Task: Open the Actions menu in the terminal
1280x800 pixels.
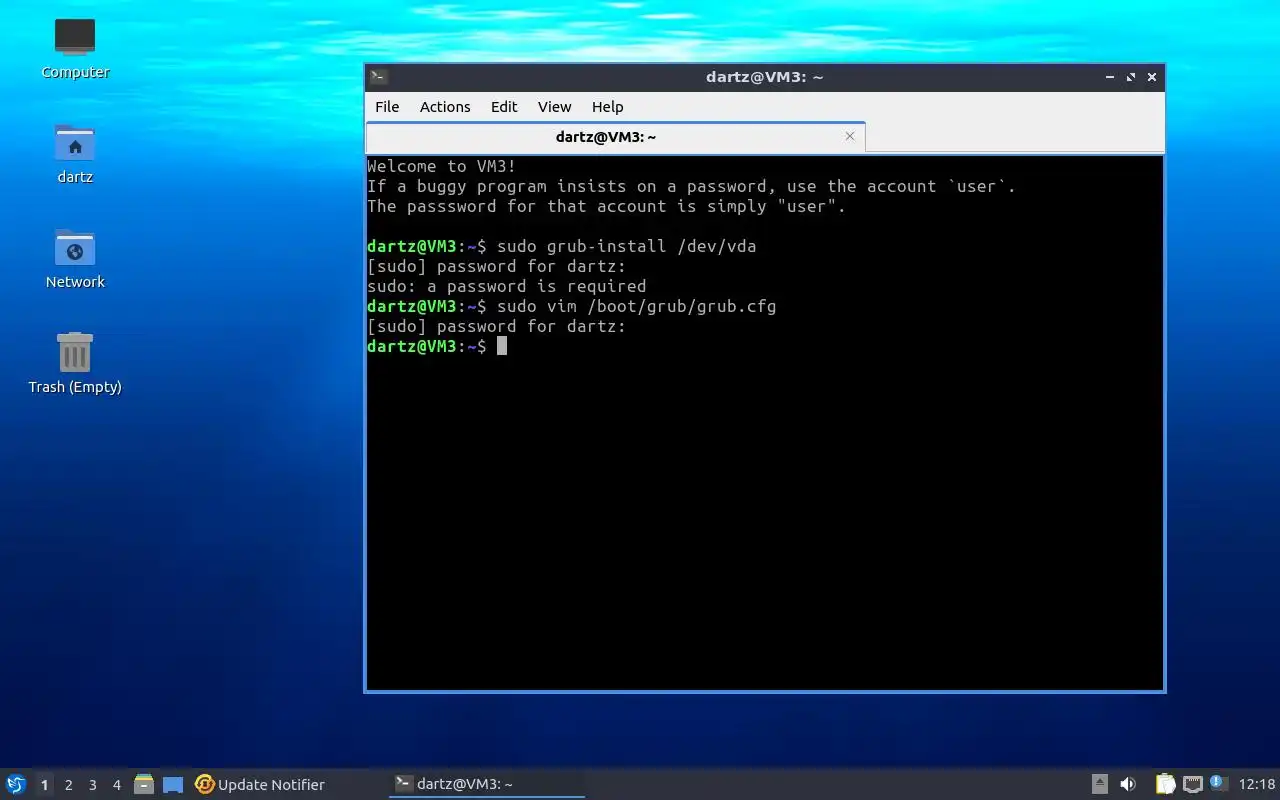Action: tap(445, 107)
